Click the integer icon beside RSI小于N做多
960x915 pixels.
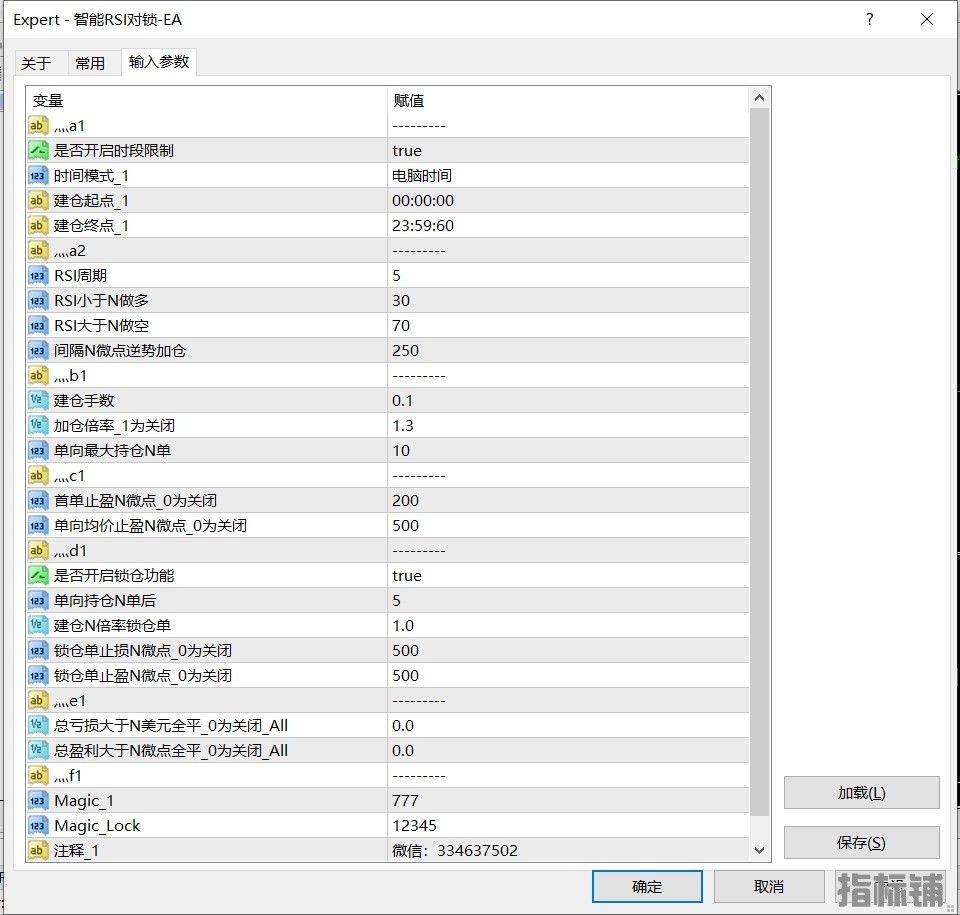point(38,301)
